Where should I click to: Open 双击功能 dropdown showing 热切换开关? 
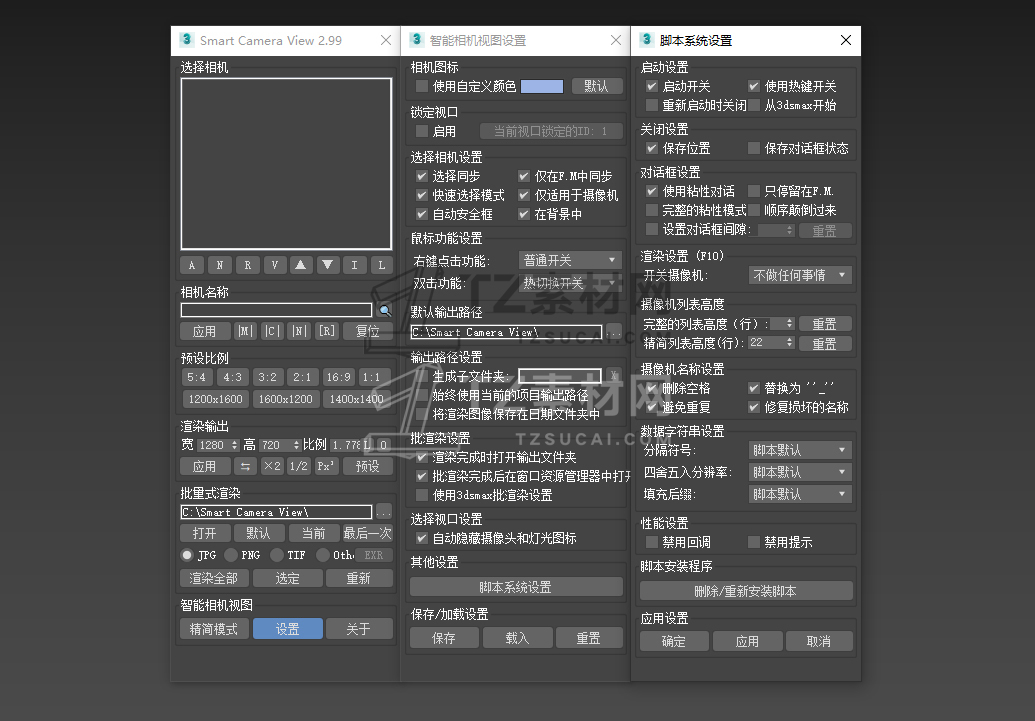570,283
